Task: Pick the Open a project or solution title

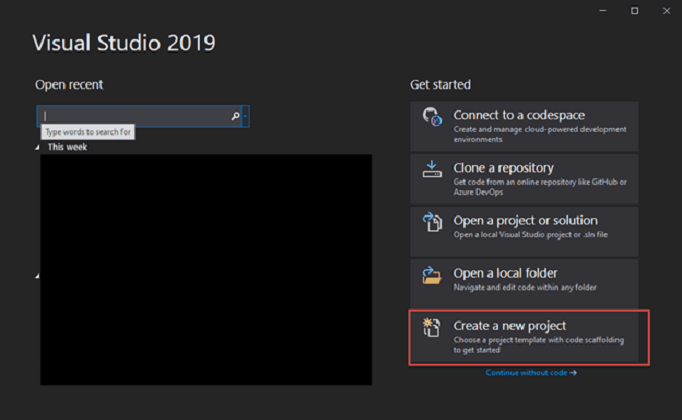Action: point(525,220)
